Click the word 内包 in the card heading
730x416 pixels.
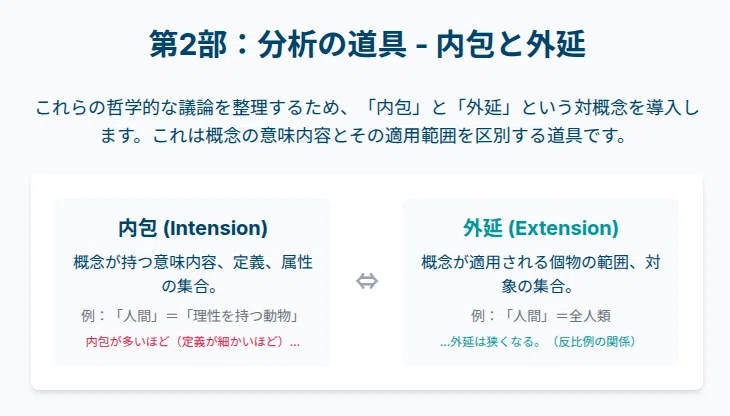click(x=137, y=228)
